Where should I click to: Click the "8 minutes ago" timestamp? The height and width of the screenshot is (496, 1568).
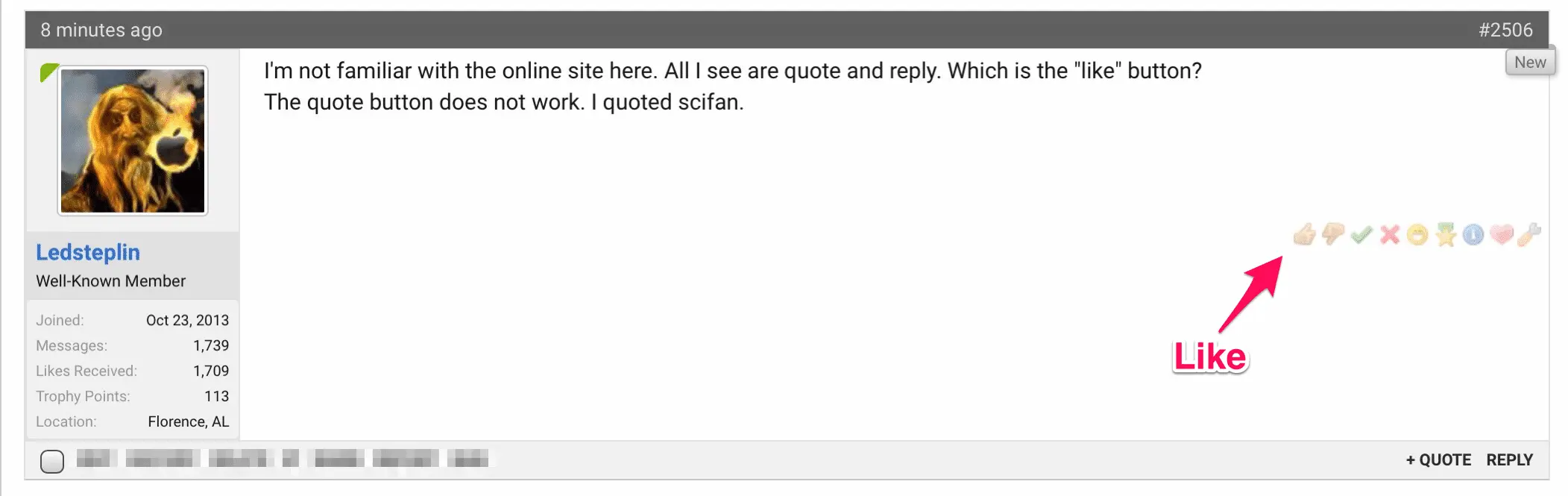click(101, 30)
